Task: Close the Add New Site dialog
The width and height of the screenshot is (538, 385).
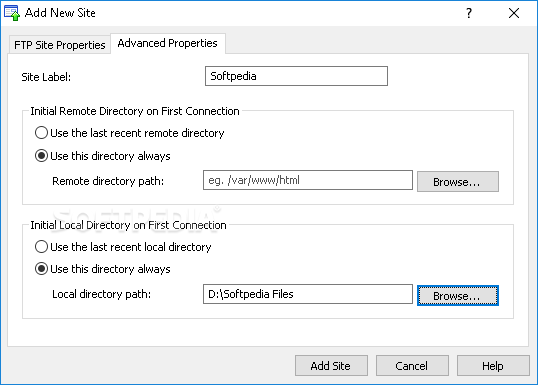Action: pyautogui.click(x=514, y=13)
